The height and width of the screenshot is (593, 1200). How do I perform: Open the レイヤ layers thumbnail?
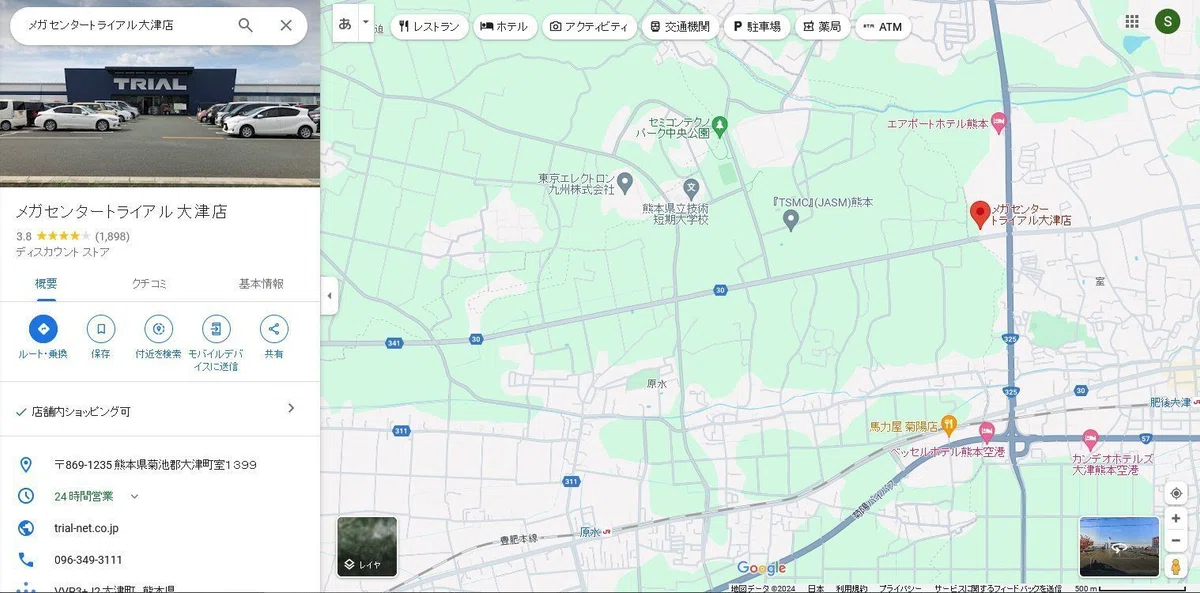(367, 547)
